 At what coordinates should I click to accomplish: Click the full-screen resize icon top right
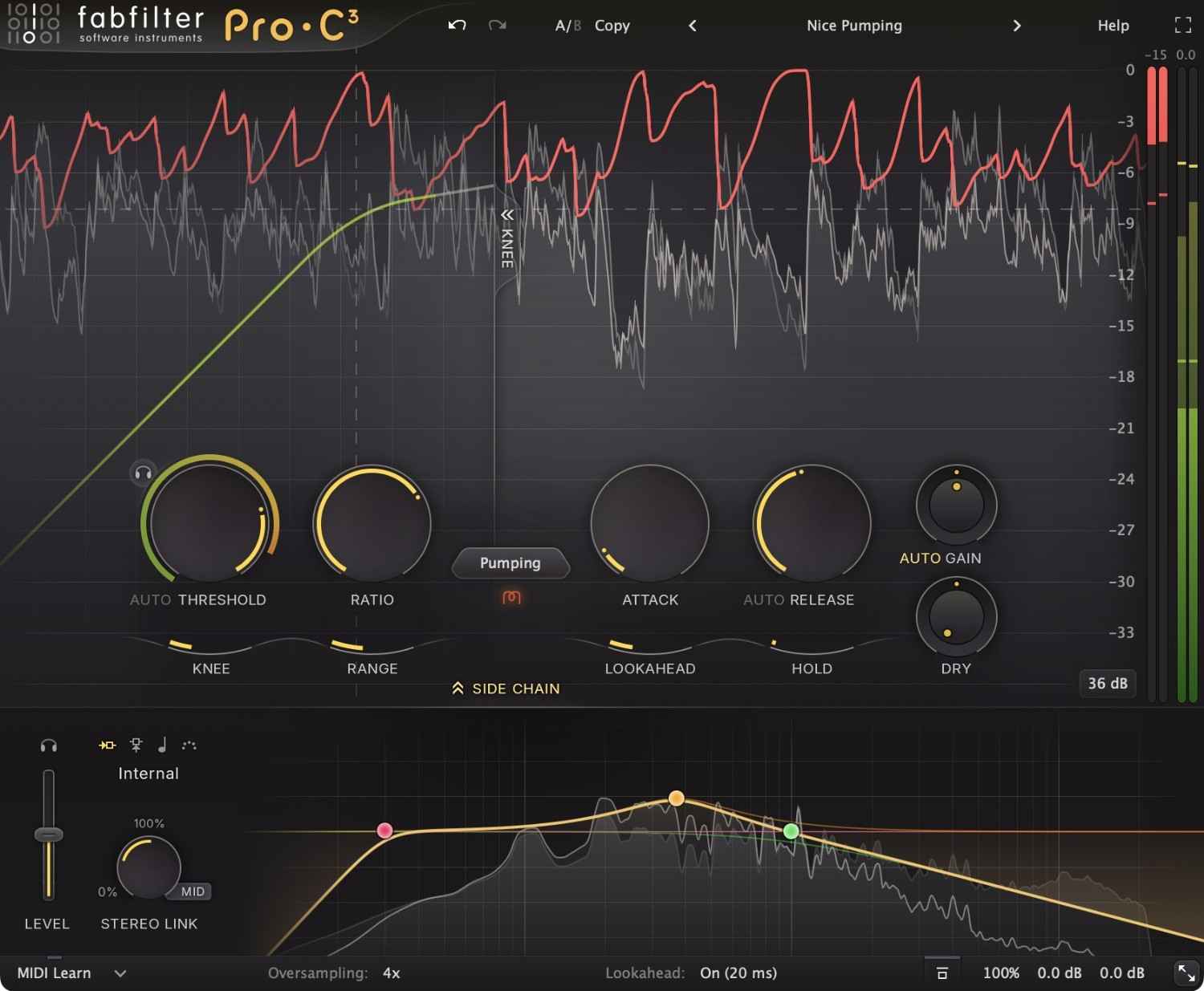pyautogui.click(x=1183, y=25)
